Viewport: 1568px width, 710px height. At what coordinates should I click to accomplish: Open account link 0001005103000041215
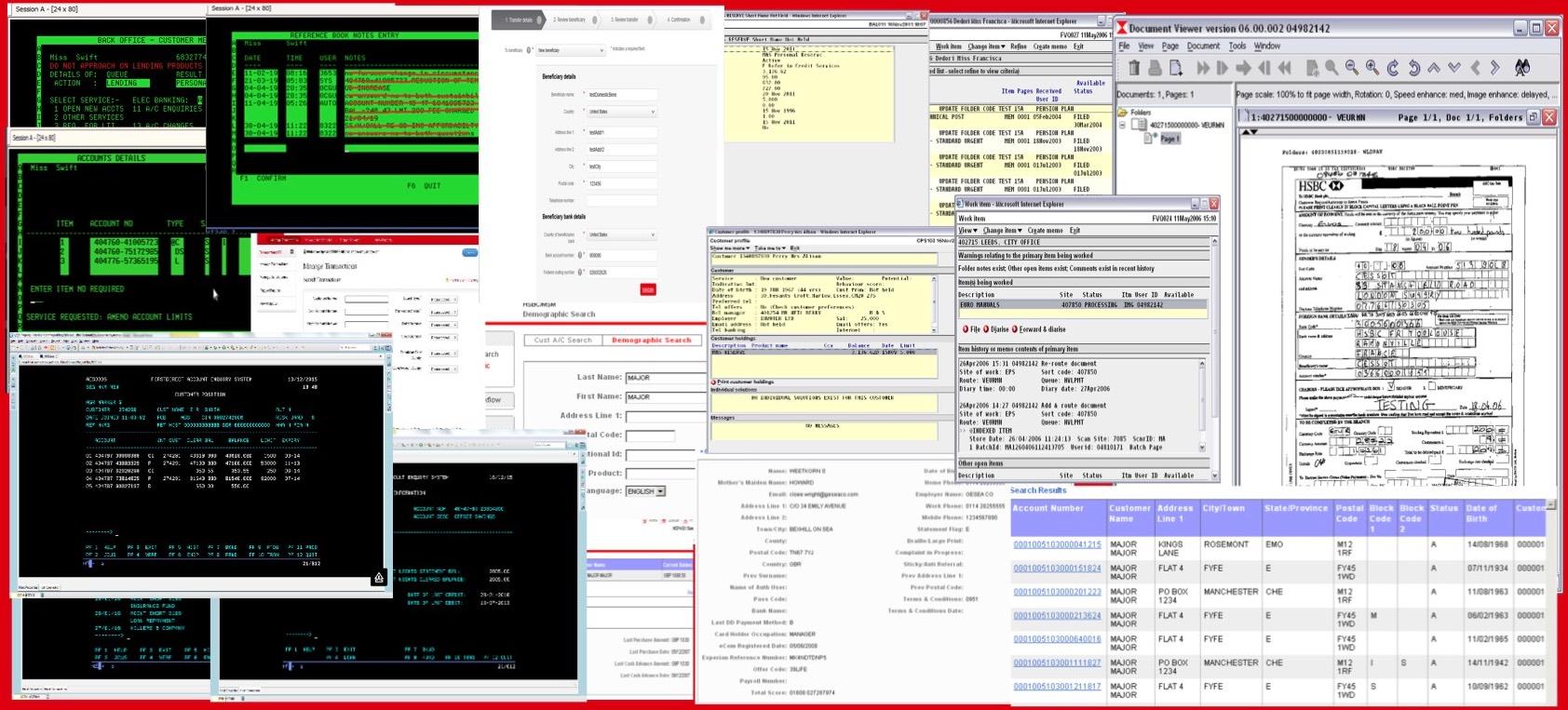tap(1057, 544)
